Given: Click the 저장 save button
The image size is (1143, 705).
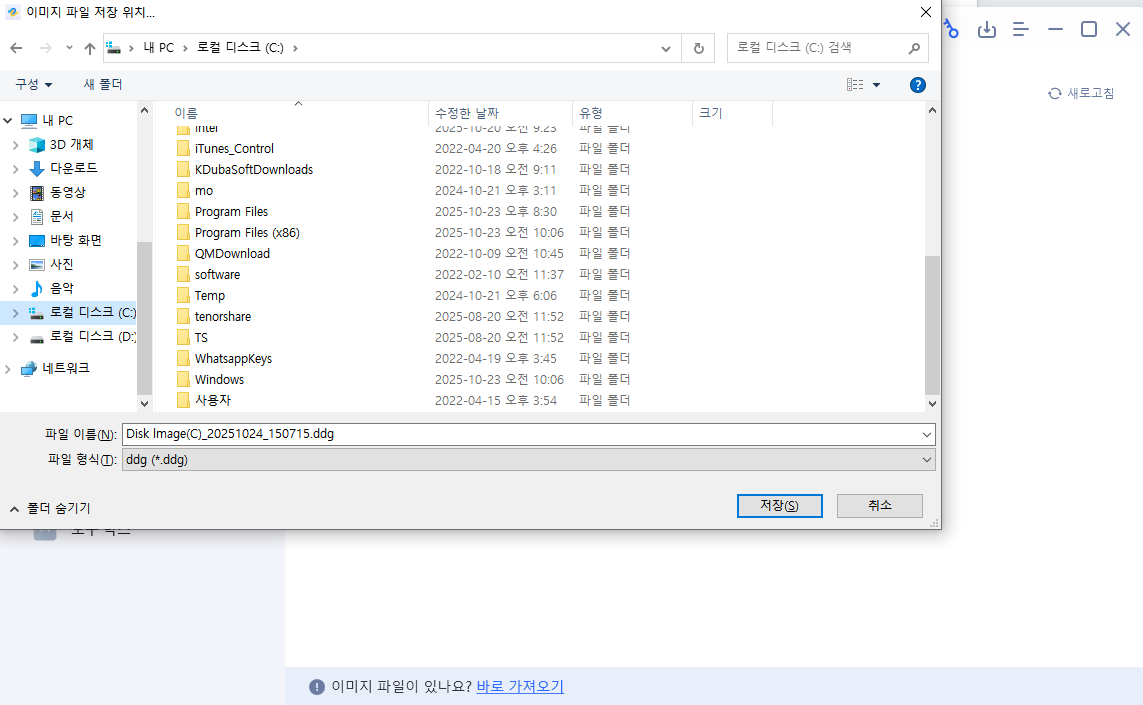Looking at the screenshot, I should [x=779, y=505].
